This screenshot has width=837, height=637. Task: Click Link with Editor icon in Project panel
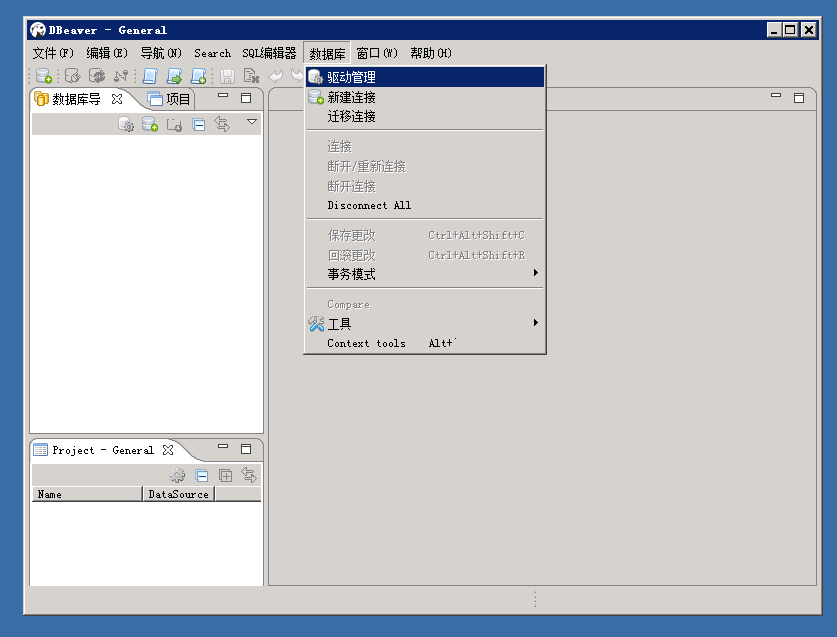pyautogui.click(x=249, y=475)
